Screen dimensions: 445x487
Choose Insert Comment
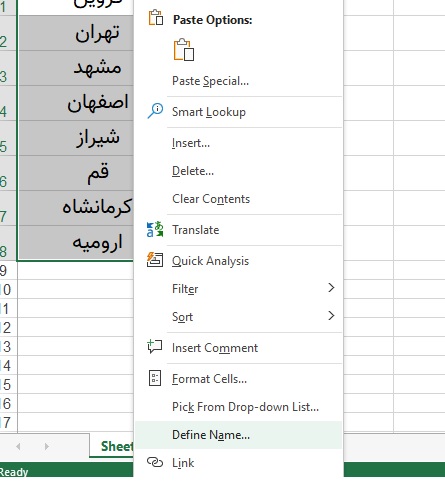238,348
